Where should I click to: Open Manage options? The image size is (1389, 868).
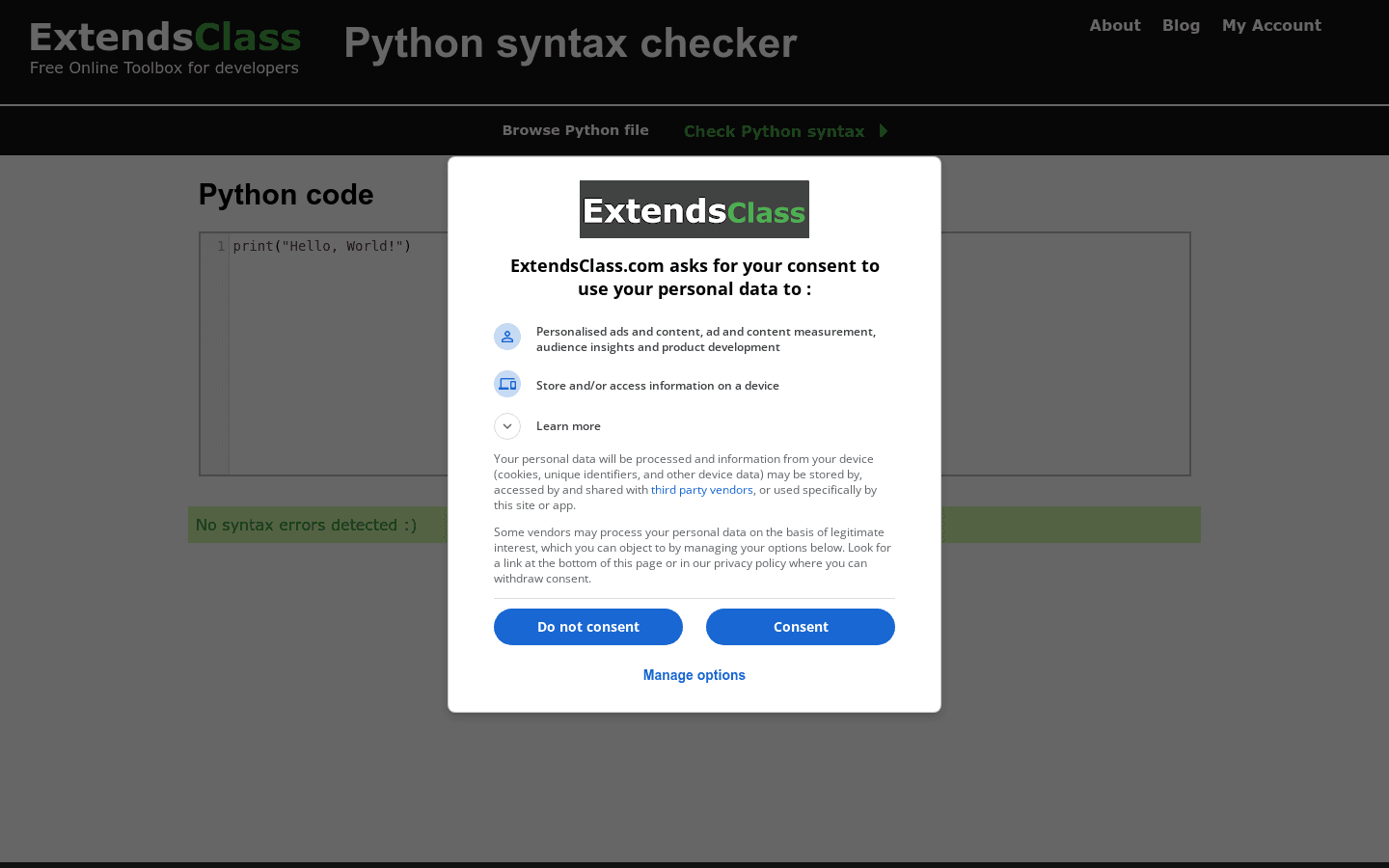[x=694, y=675]
